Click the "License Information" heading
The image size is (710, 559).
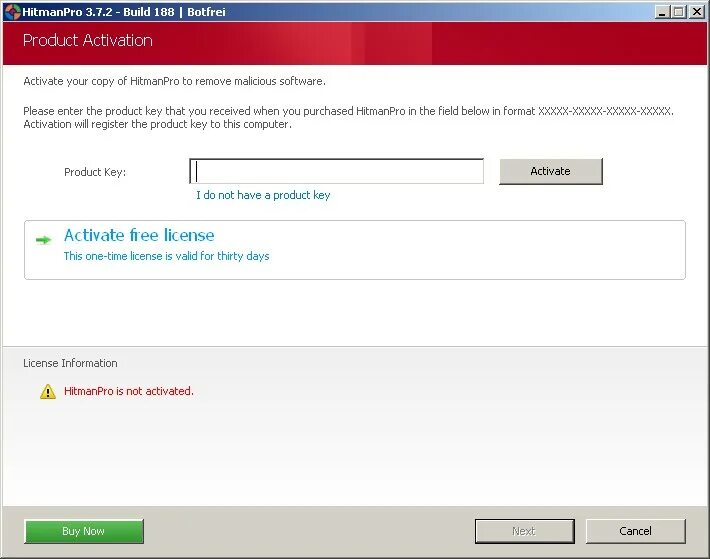(x=70, y=363)
